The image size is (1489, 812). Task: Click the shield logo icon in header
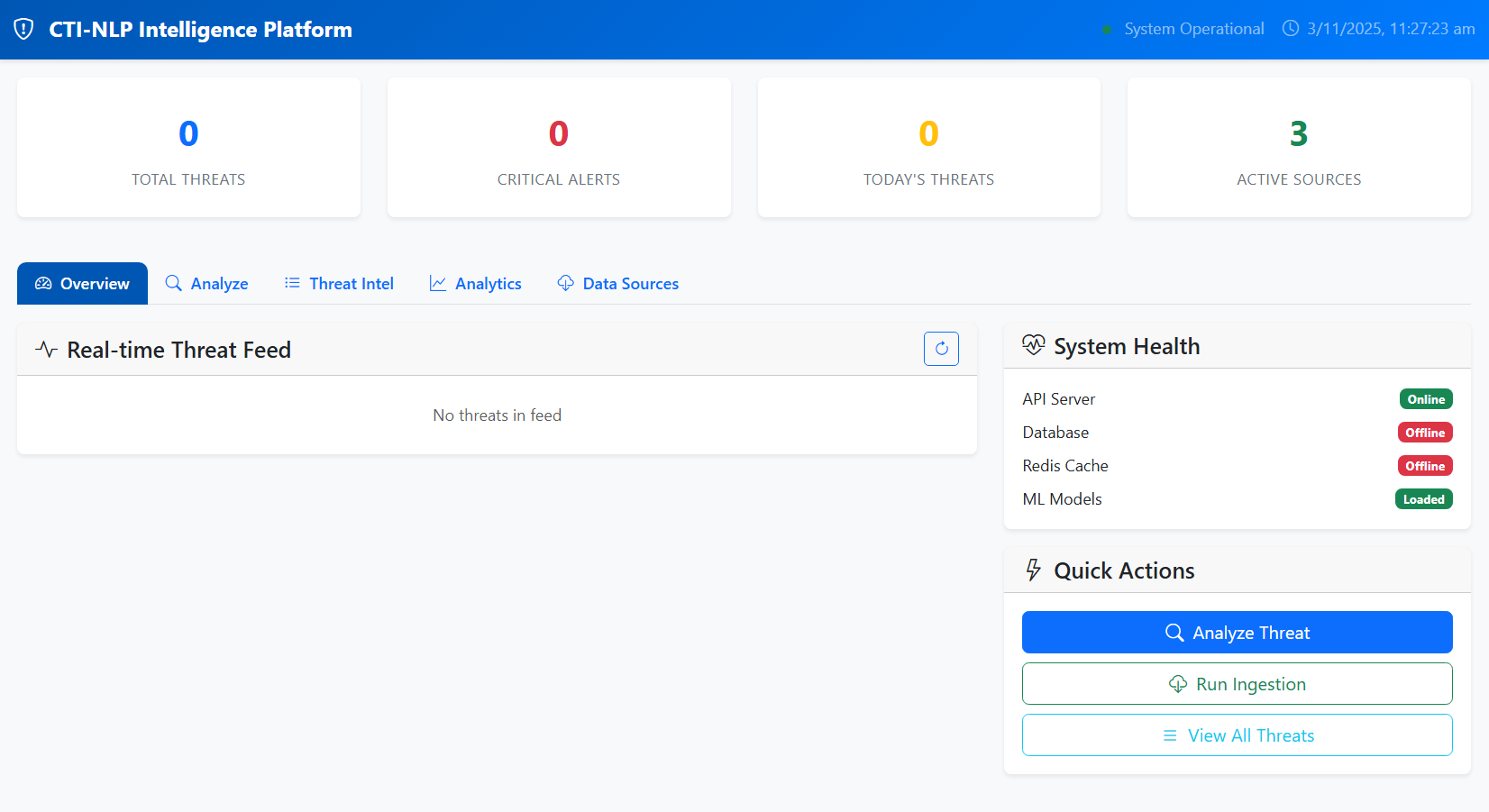(24, 29)
